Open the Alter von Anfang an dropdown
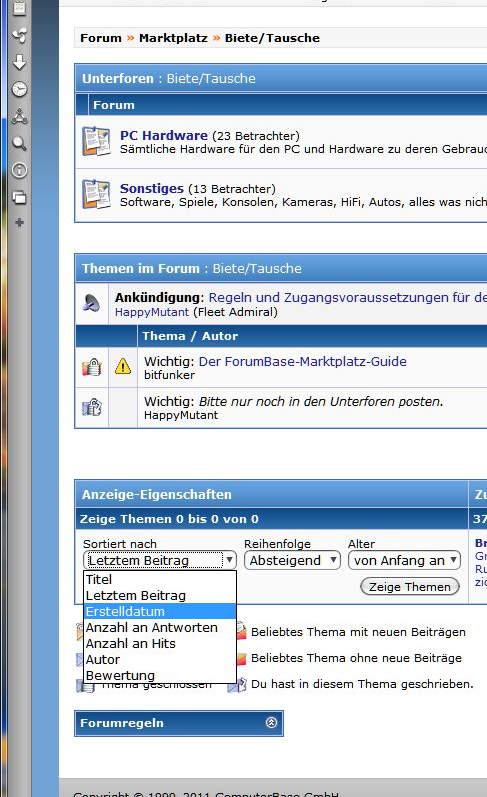487x797 pixels. [404, 560]
